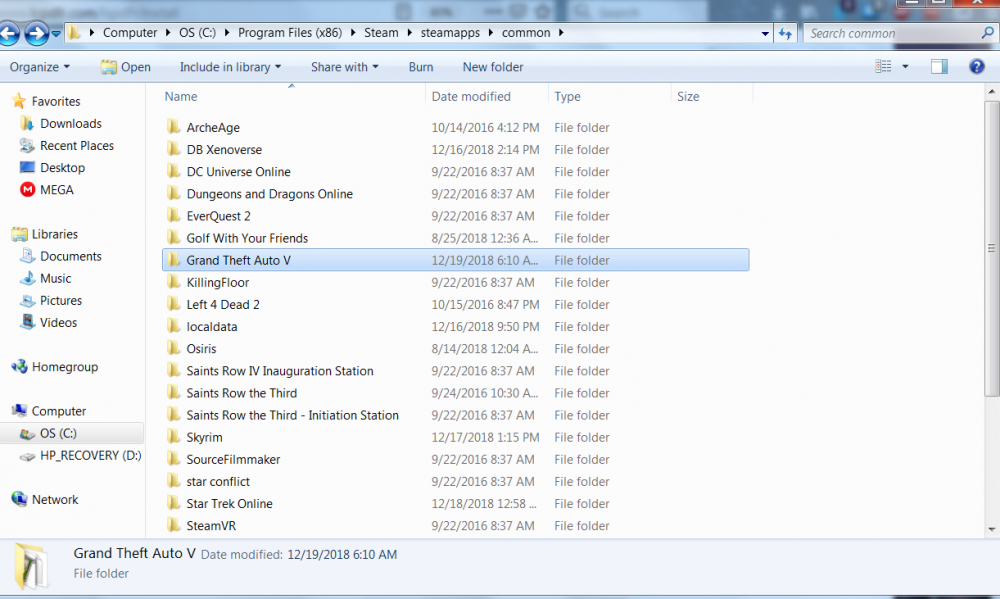Image resolution: width=1000 pixels, height=599 pixels.
Task: Click the file list vertical scrollbar thumb
Action: (x=992, y=248)
